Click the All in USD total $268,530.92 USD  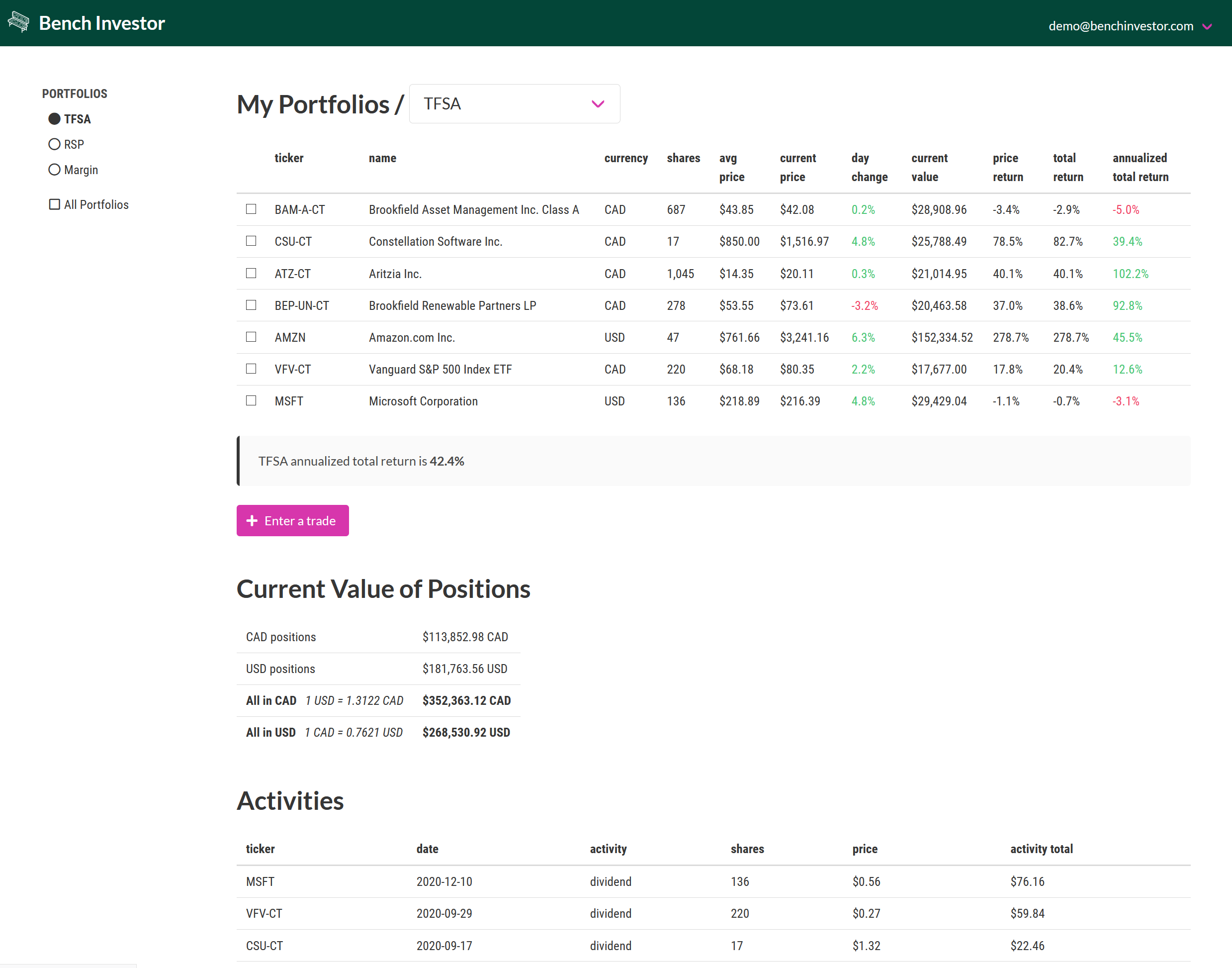(466, 732)
